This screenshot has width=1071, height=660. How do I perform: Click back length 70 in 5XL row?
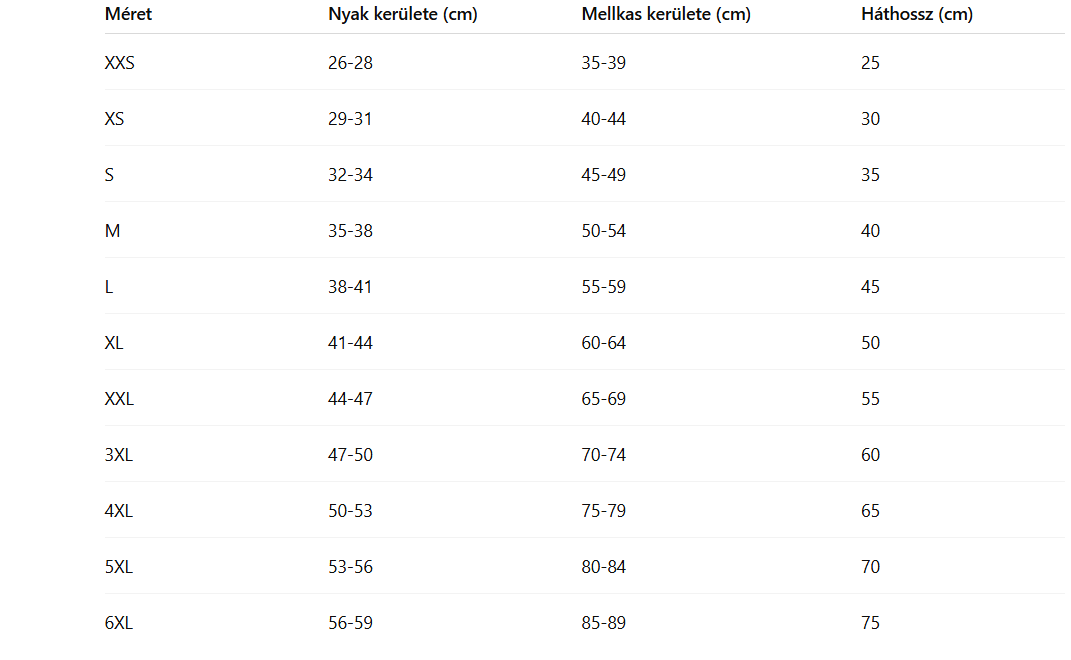click(870, 567)
